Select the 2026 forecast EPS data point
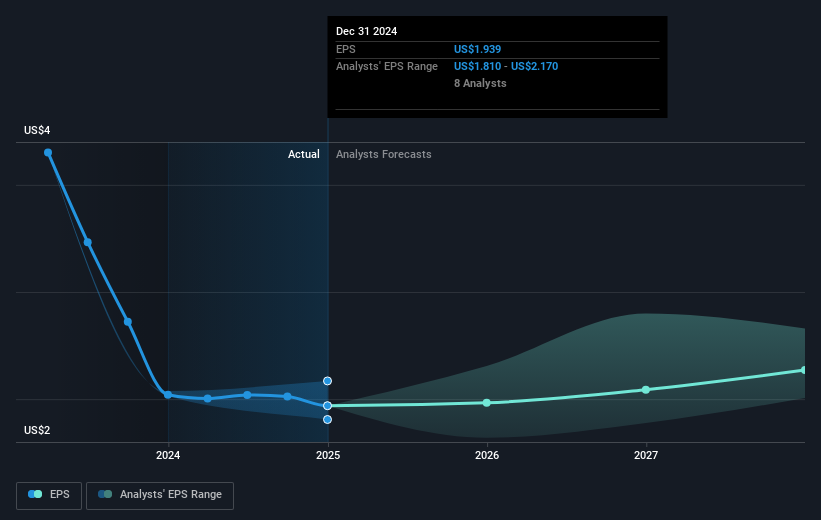The width and height of the screenshot is (821, 520). pos(486,403)
